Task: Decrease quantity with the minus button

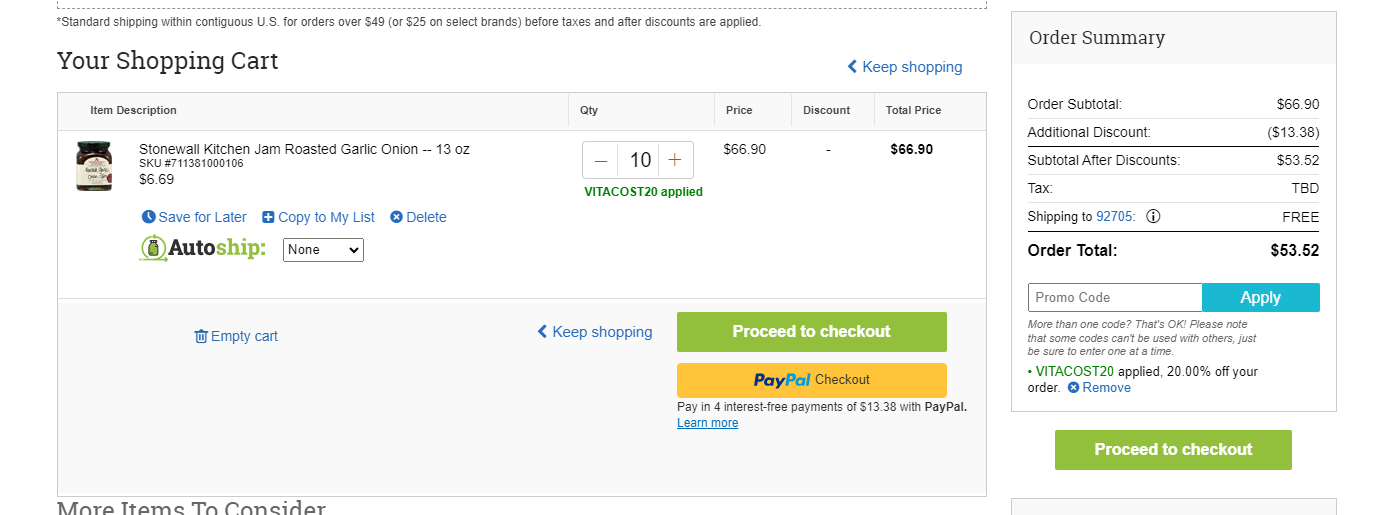Action: click(601, 160)
